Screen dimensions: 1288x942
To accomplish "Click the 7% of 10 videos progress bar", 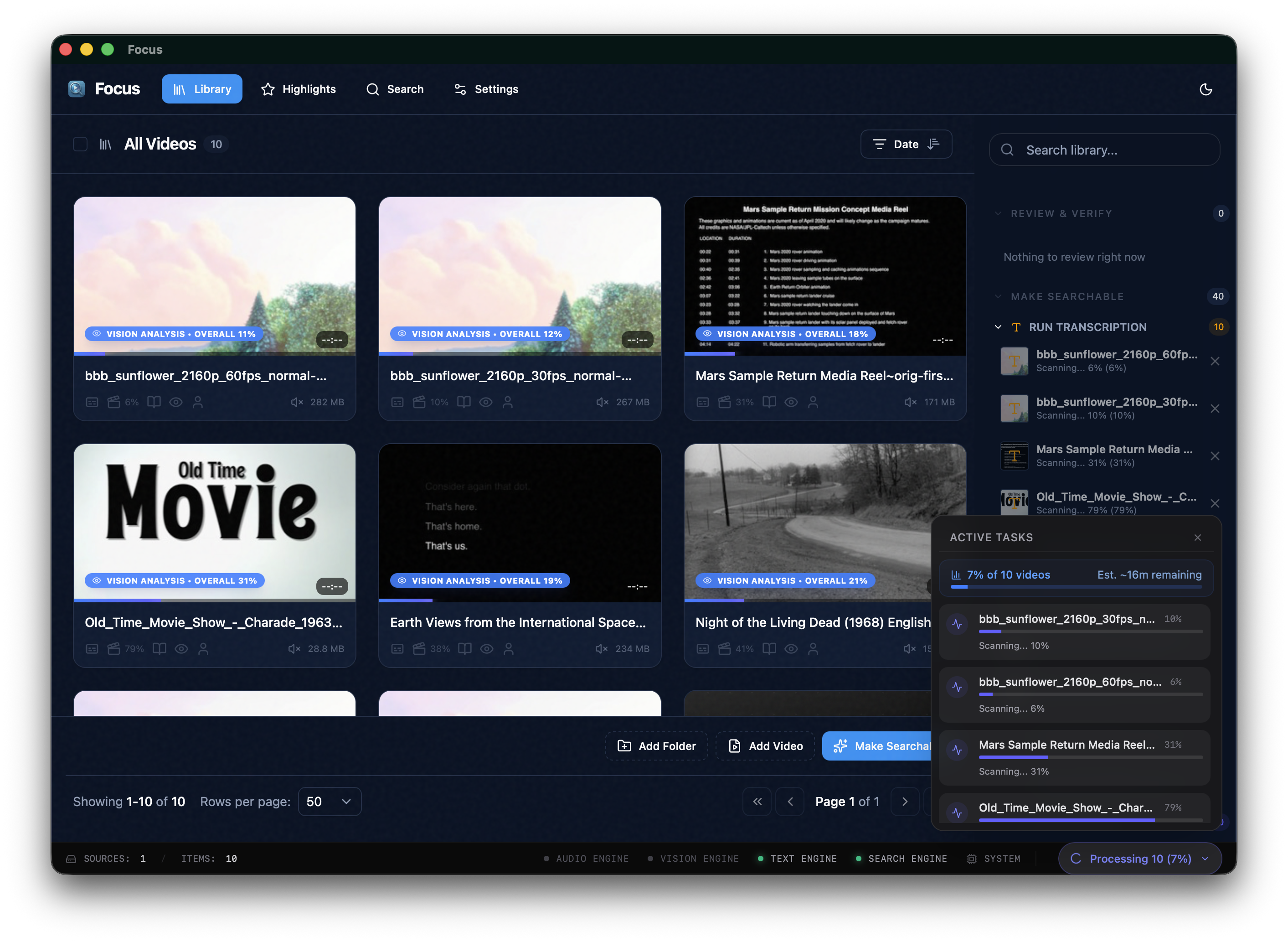I will (x=1076, y=587).
